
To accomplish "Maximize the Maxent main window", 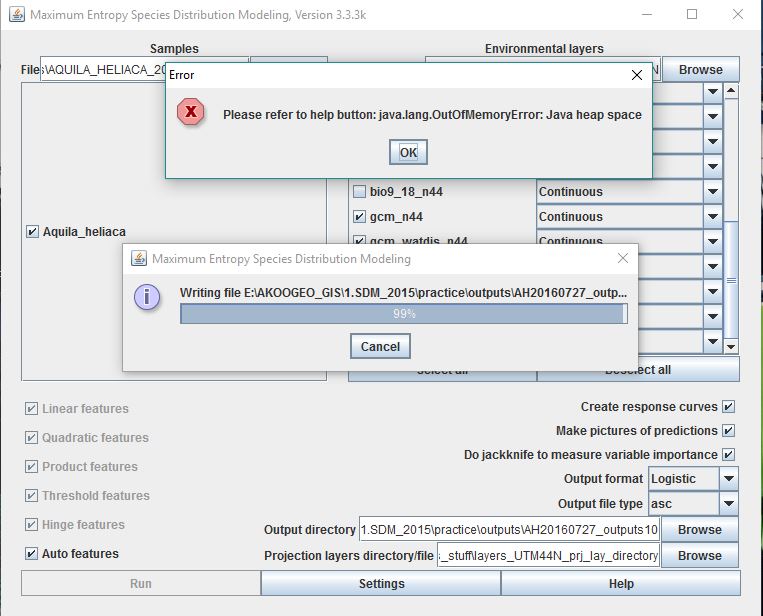I will point(691,14).
